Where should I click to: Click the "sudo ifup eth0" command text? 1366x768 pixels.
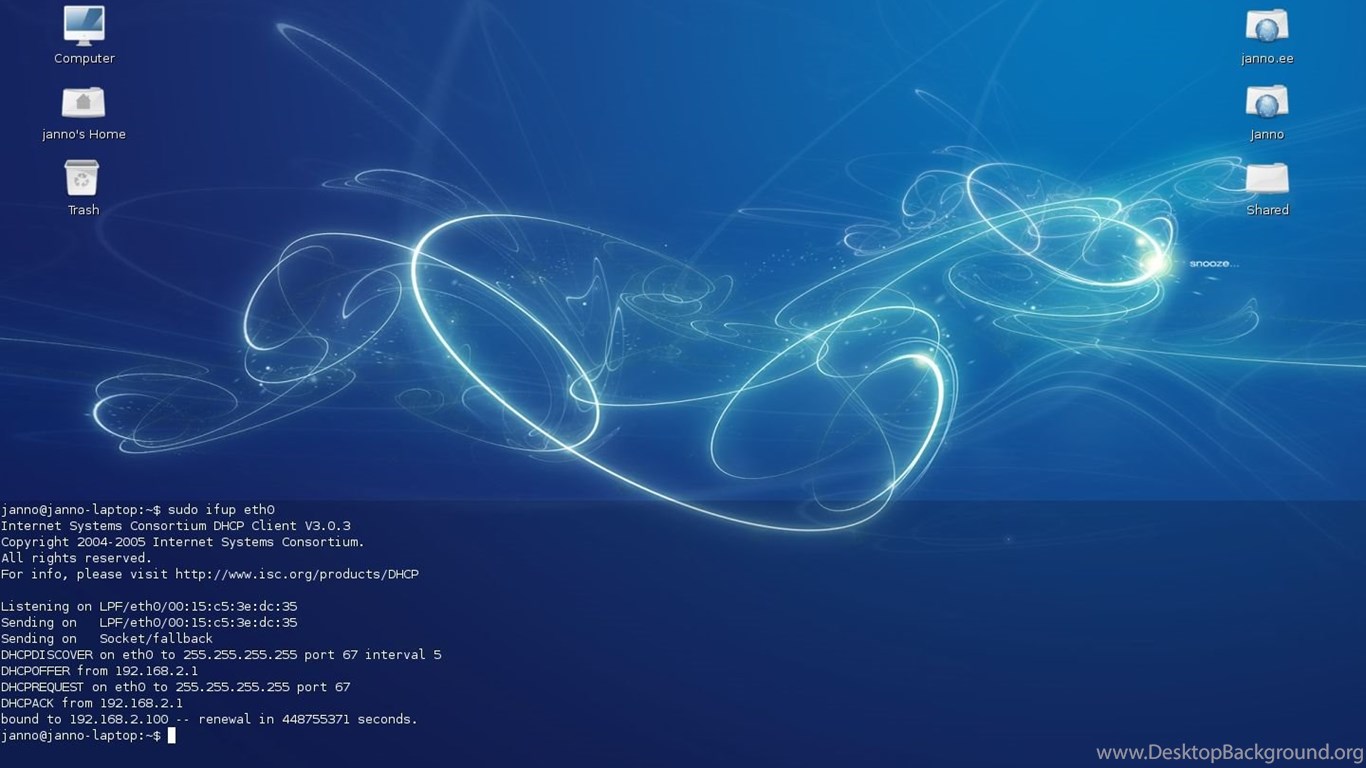point(221,510)
